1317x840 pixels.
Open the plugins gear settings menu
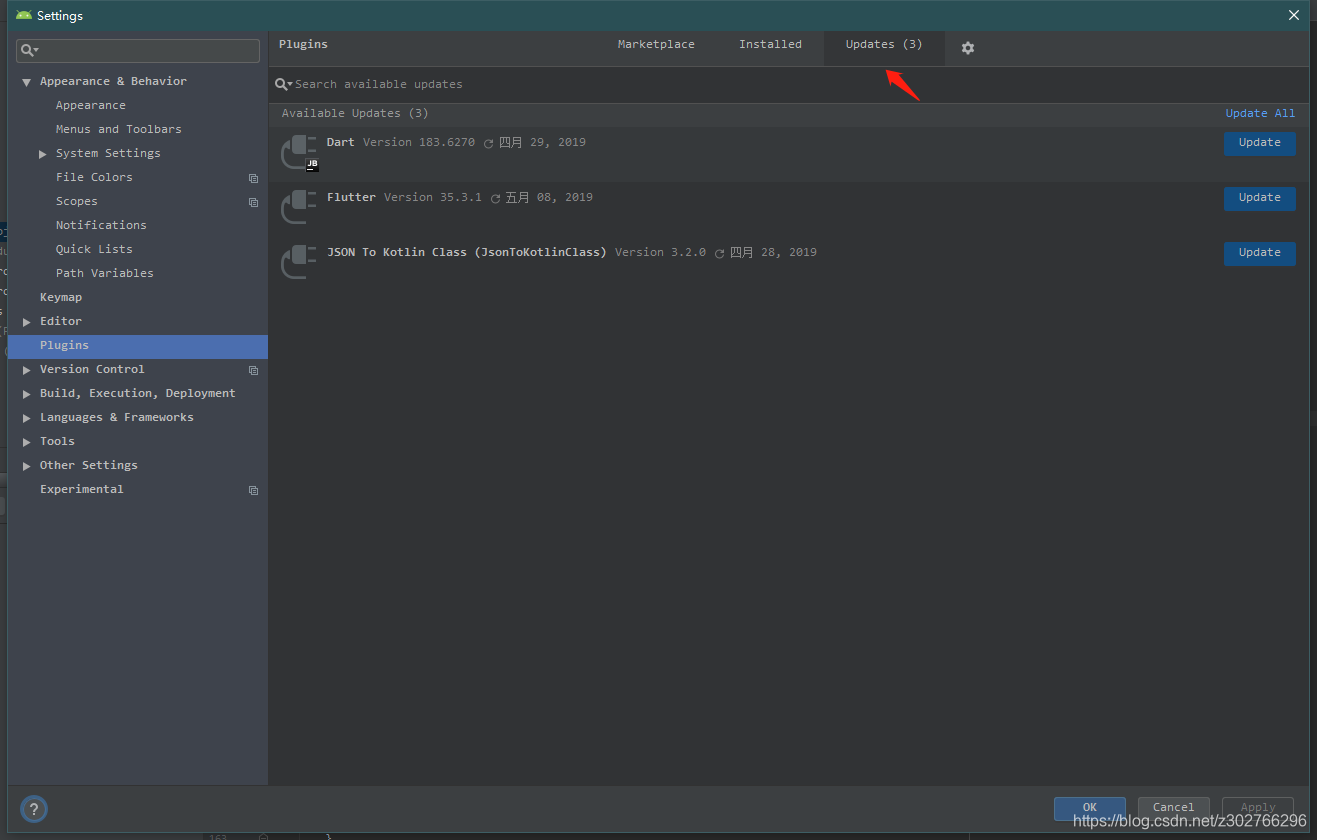coord(967,48)
